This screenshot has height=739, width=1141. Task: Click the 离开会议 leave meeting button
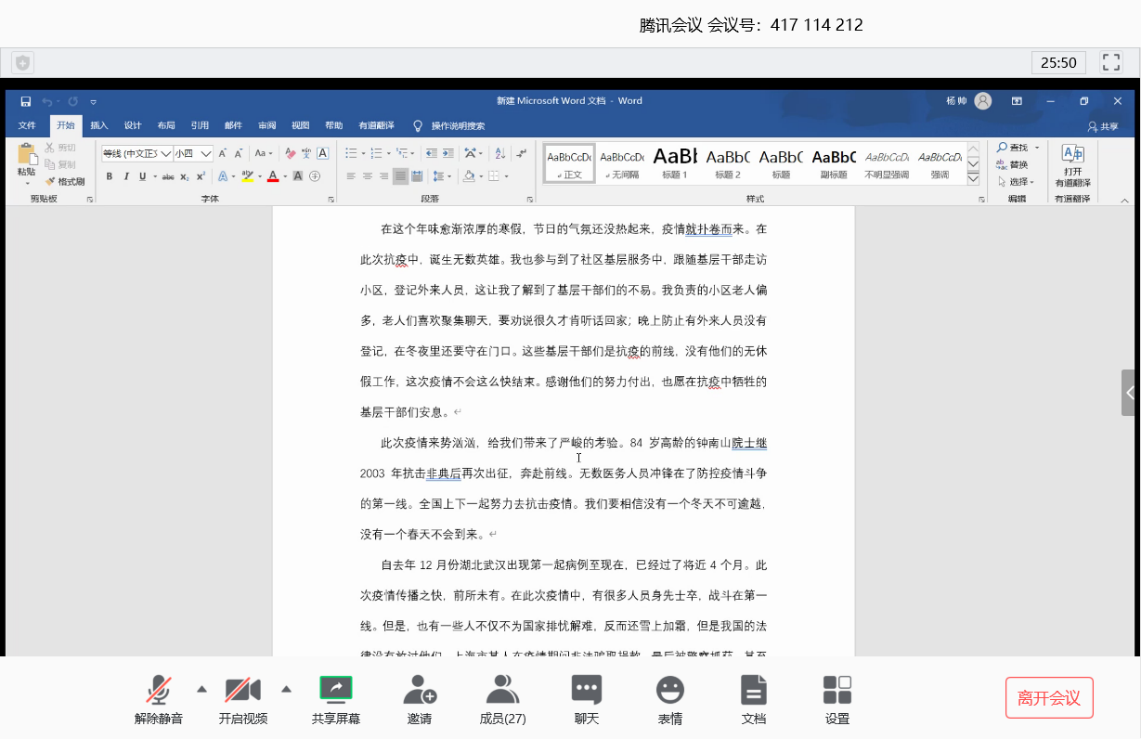tap(1049, 698)
